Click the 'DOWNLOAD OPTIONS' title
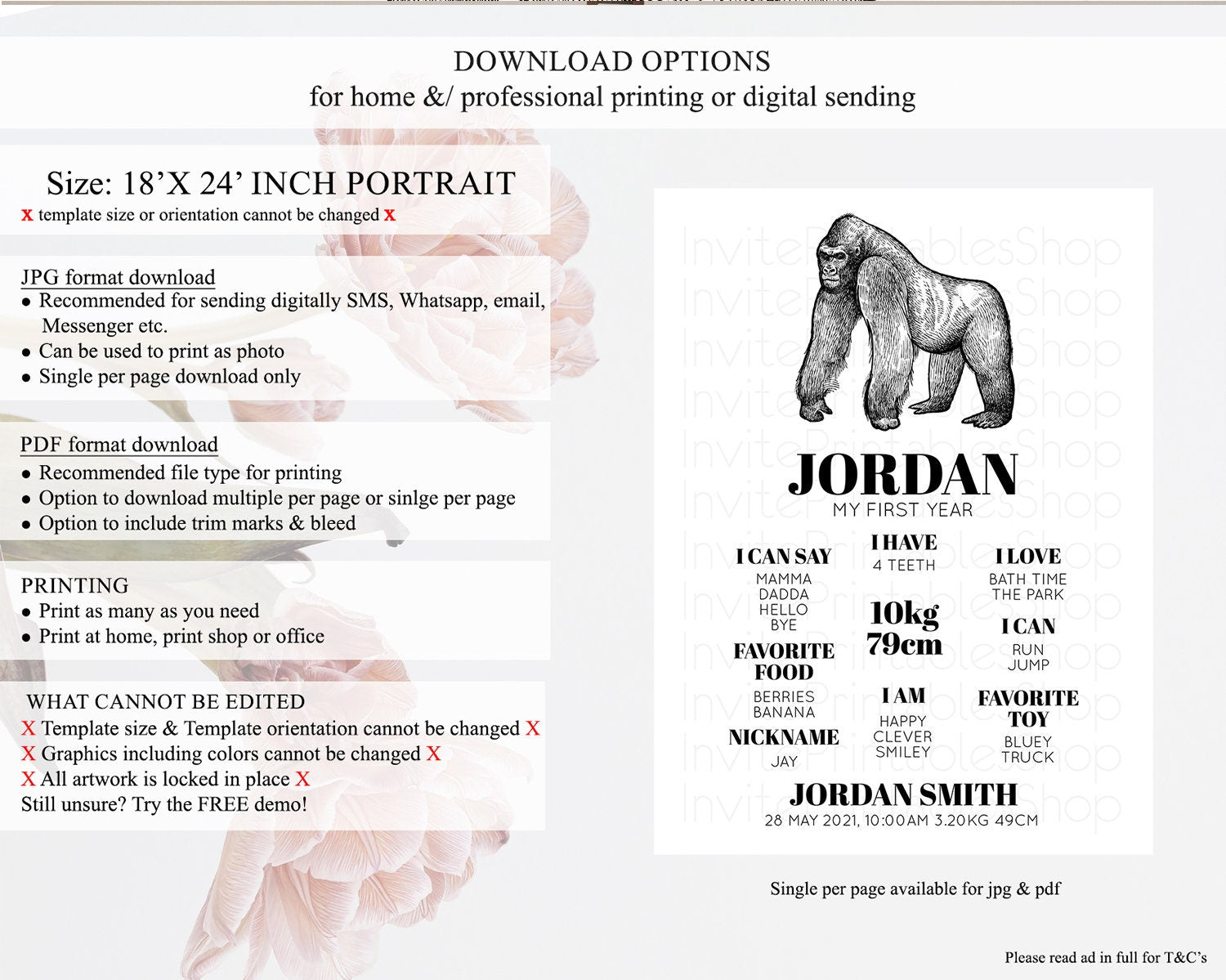Image resolution: width=1226 pixels, height=980 pixels. (611, 61)
